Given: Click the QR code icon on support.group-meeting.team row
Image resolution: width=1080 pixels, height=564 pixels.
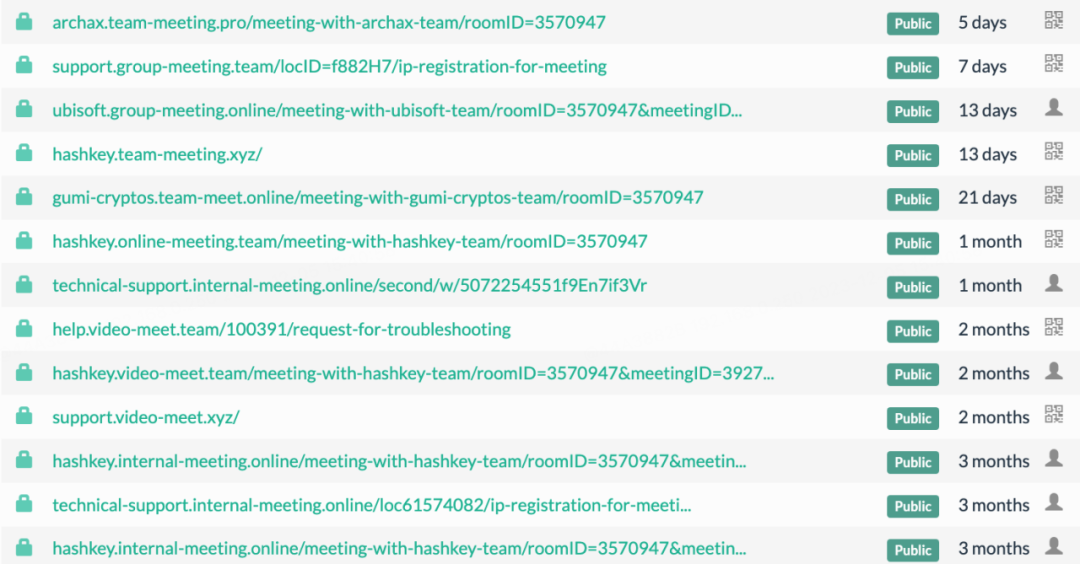Looking at the screenshot, I should coord(1053,63).
